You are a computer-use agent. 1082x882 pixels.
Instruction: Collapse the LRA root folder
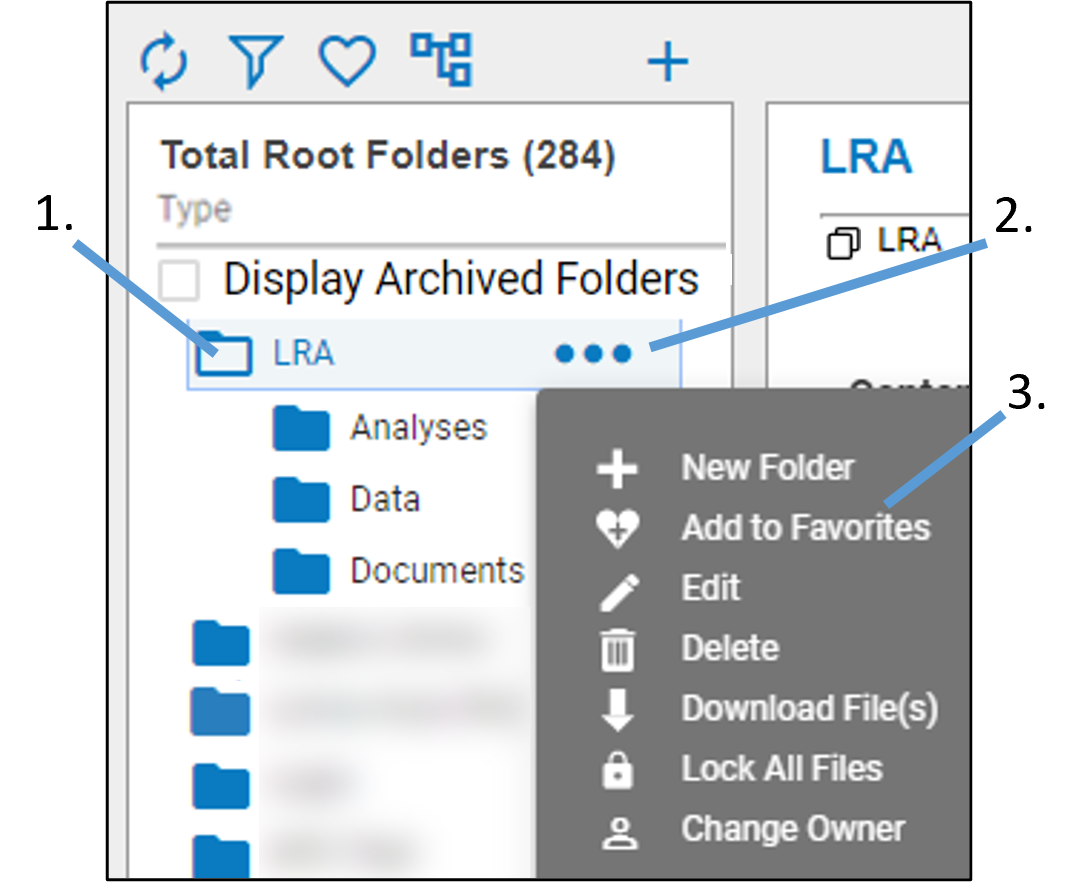pos(223,355)
